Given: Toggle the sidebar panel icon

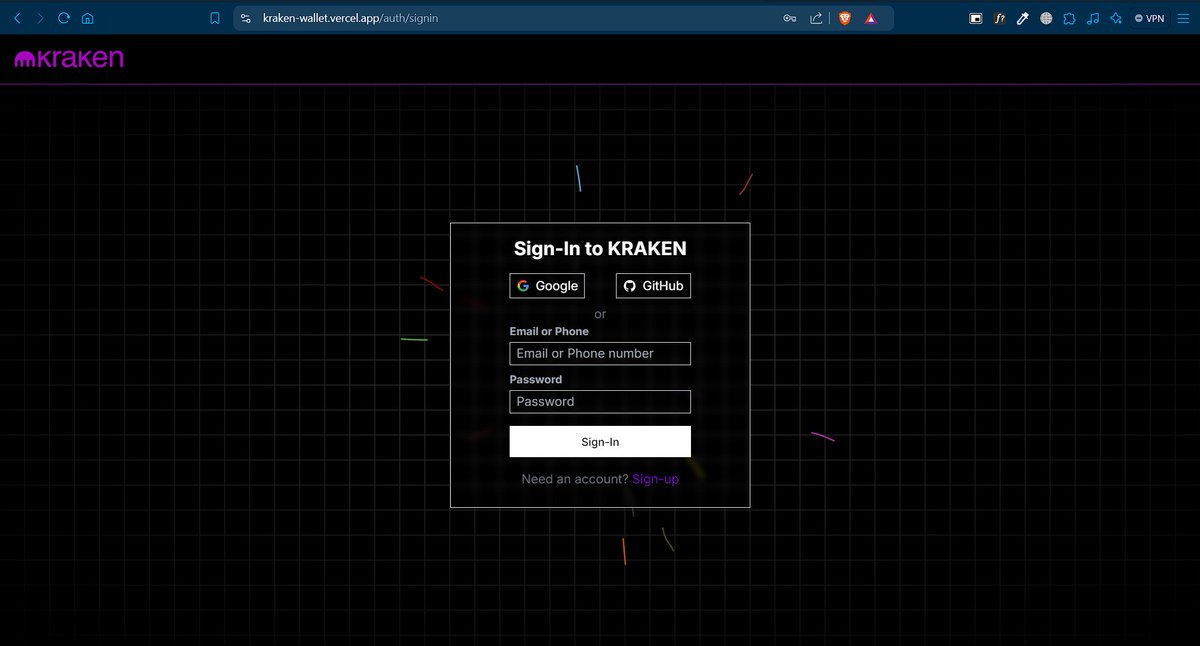Looking at the screenshot, I should pos(976,18).
